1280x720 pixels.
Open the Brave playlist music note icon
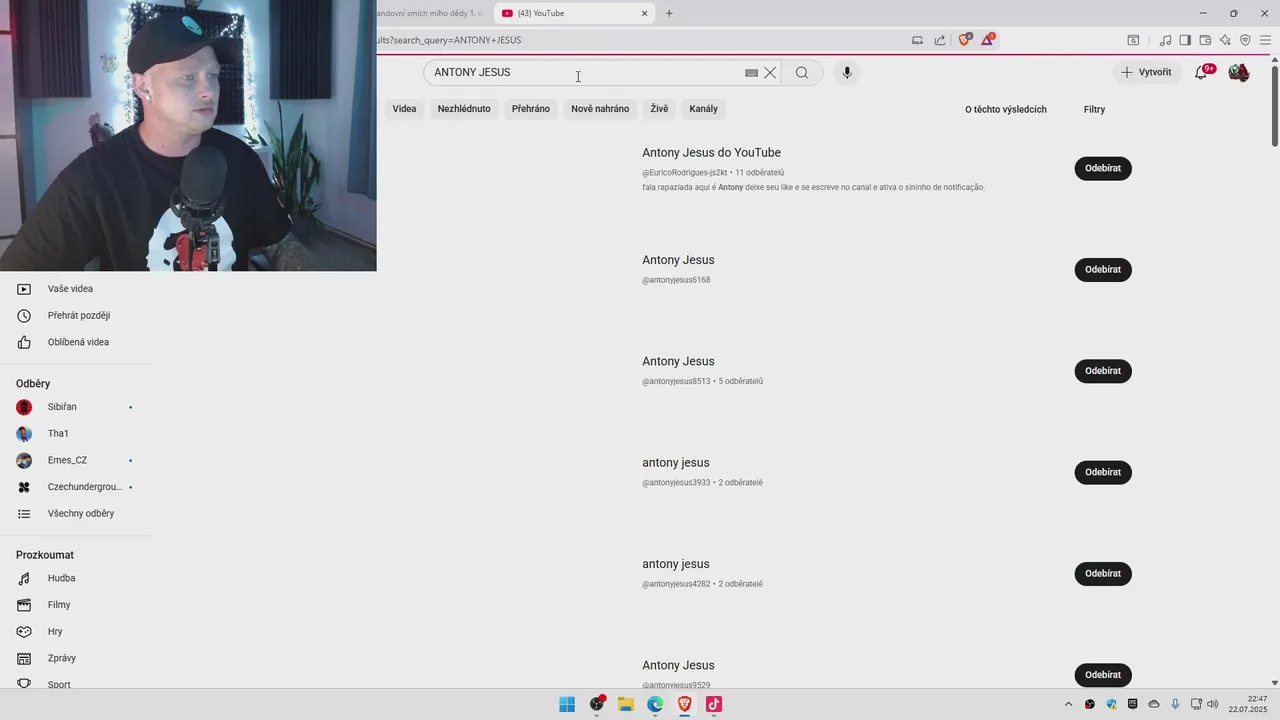click(1165, 40)
